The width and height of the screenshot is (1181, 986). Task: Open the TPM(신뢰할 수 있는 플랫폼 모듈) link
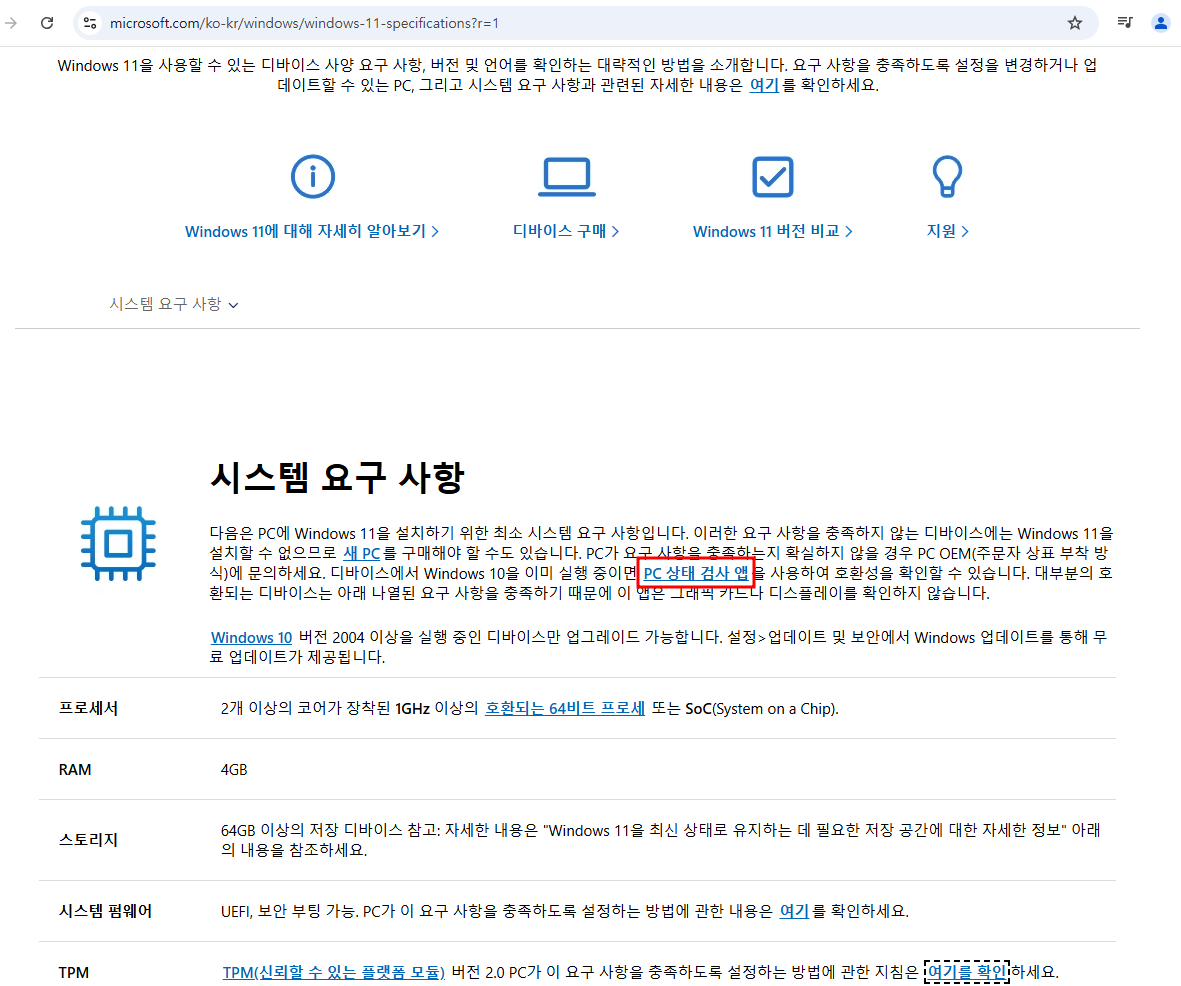pyautogui.click(x=334, y=972)
